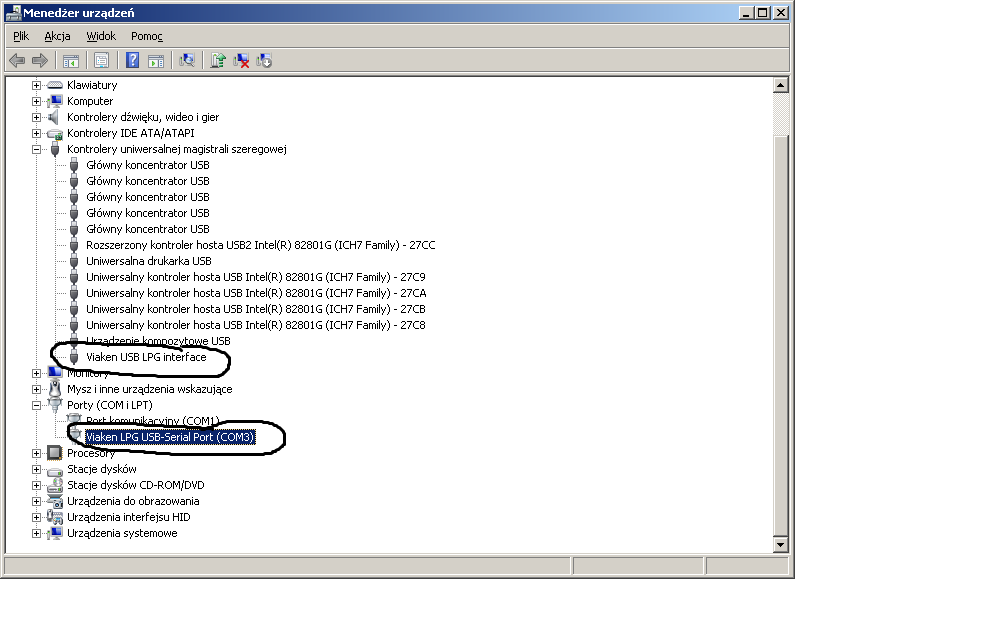Image resolution: width=1008 pixels, height=630 pixels.
Task: Open the Pomoc menu
Action: point(147,36)
